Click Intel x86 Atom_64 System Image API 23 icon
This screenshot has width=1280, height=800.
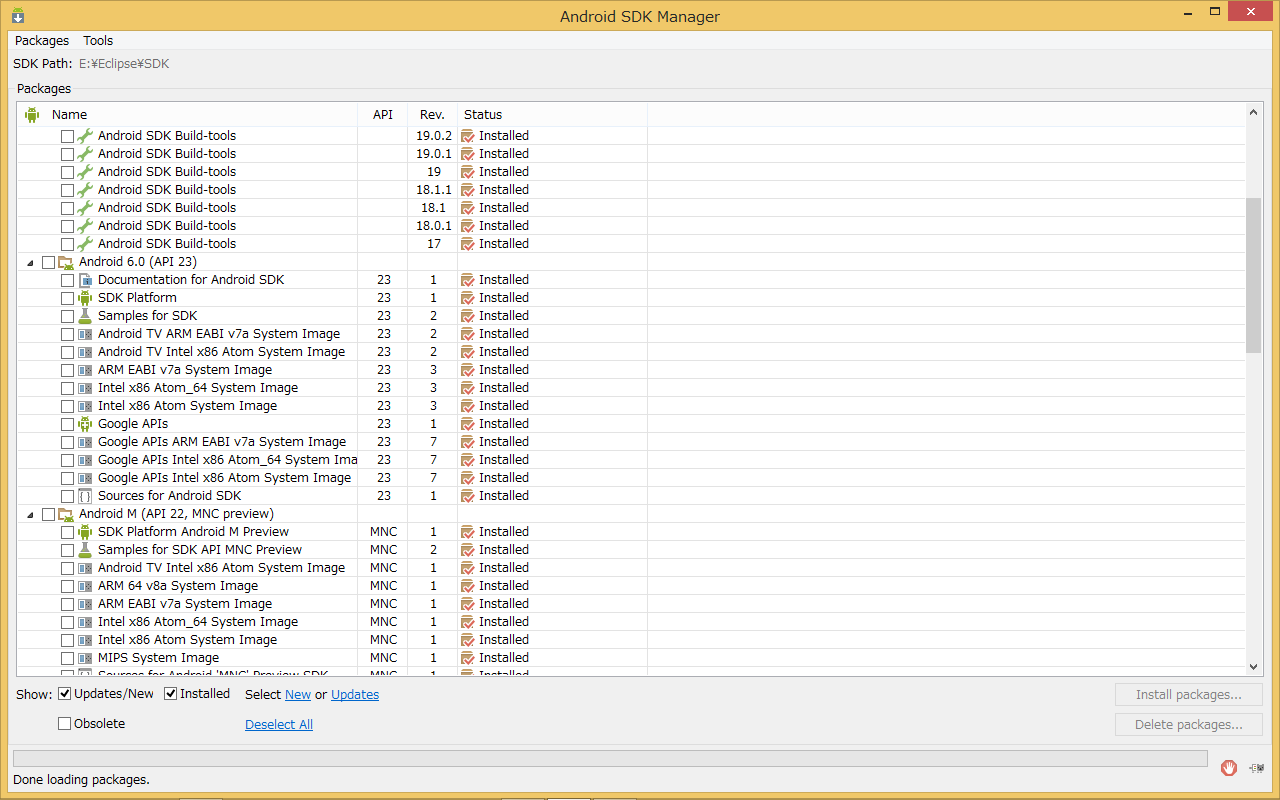(x=85, y=388)
